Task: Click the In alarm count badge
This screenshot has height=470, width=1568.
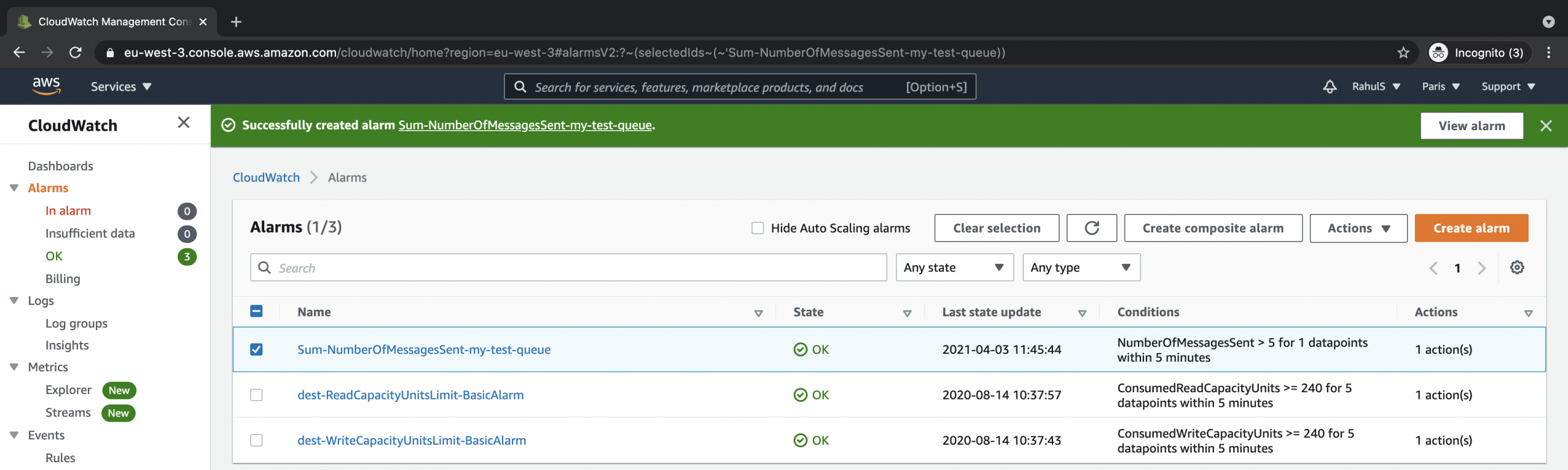Action: point(187,211)
